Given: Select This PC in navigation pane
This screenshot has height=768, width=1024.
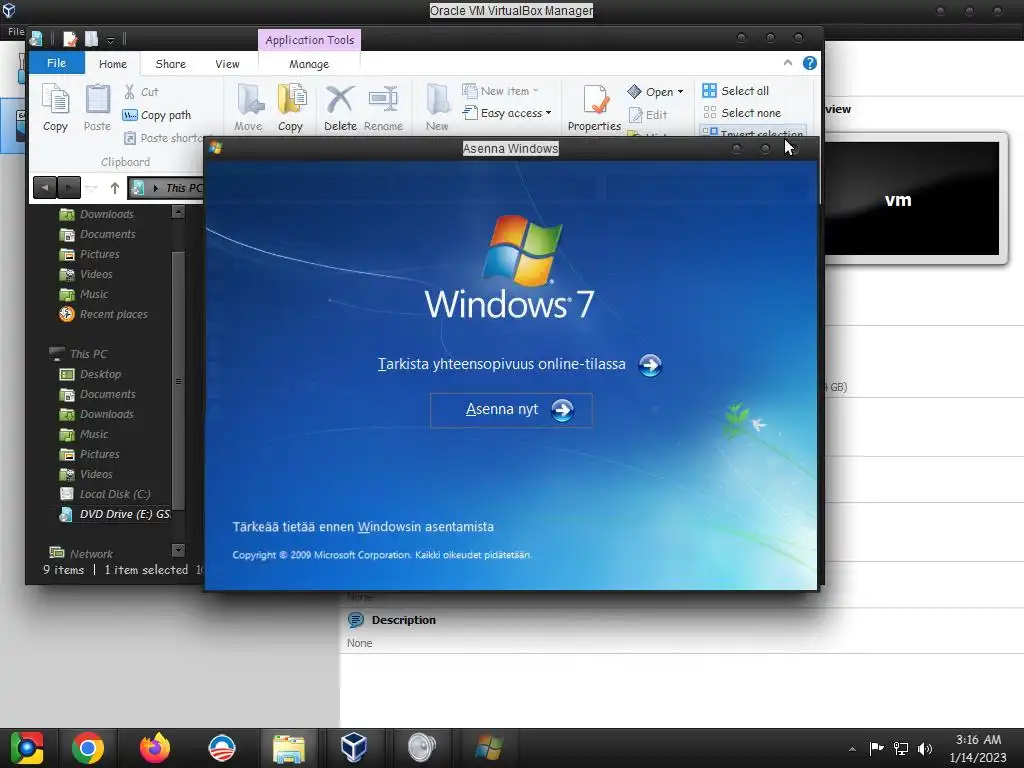Looking at the screenshot, I should (x=79, y=354).
